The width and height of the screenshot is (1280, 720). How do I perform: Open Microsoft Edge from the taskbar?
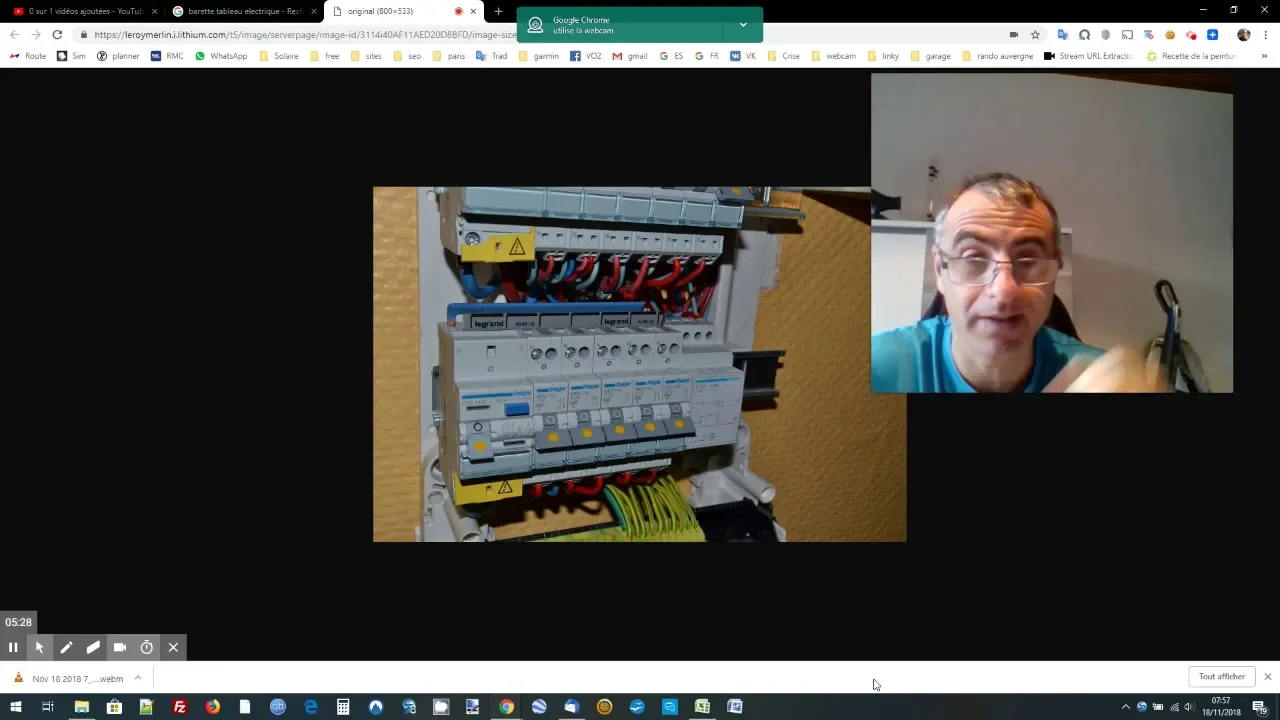pos(311,707)
